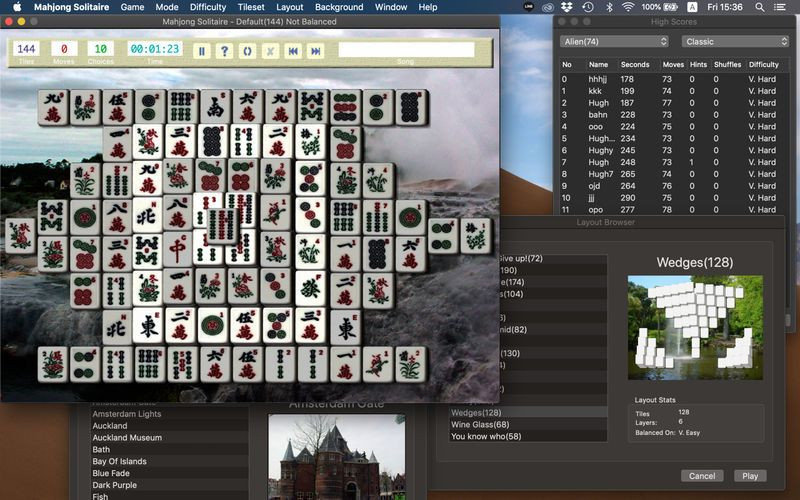This screenshot has height=500, width=800.
Task: Select the rightmost bamboo plant tile on the board
Action: pyautogui.click(x=476, y=236)
